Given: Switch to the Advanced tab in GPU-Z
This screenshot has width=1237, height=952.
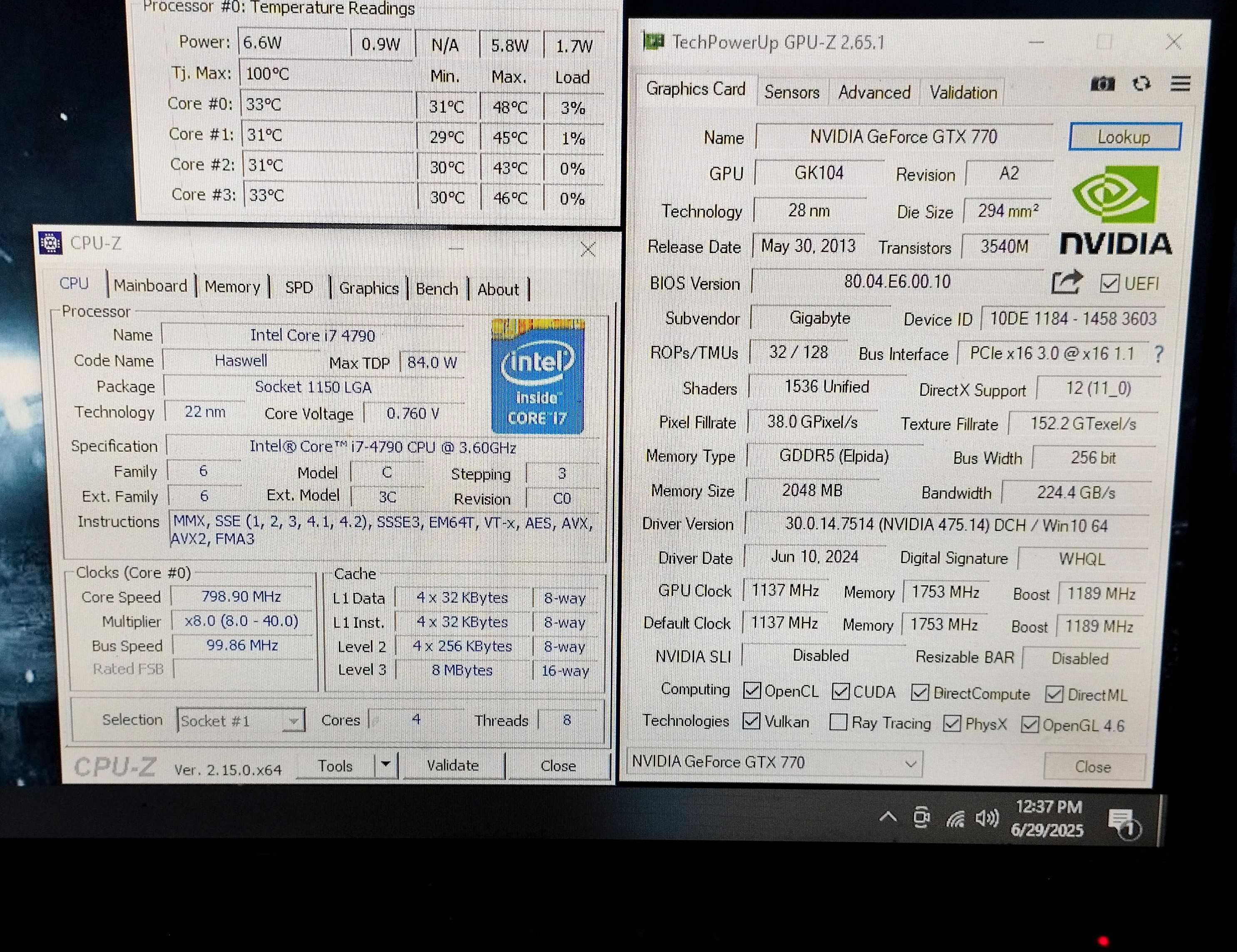Looking at the screenshot, I should [x=874, y=92].
